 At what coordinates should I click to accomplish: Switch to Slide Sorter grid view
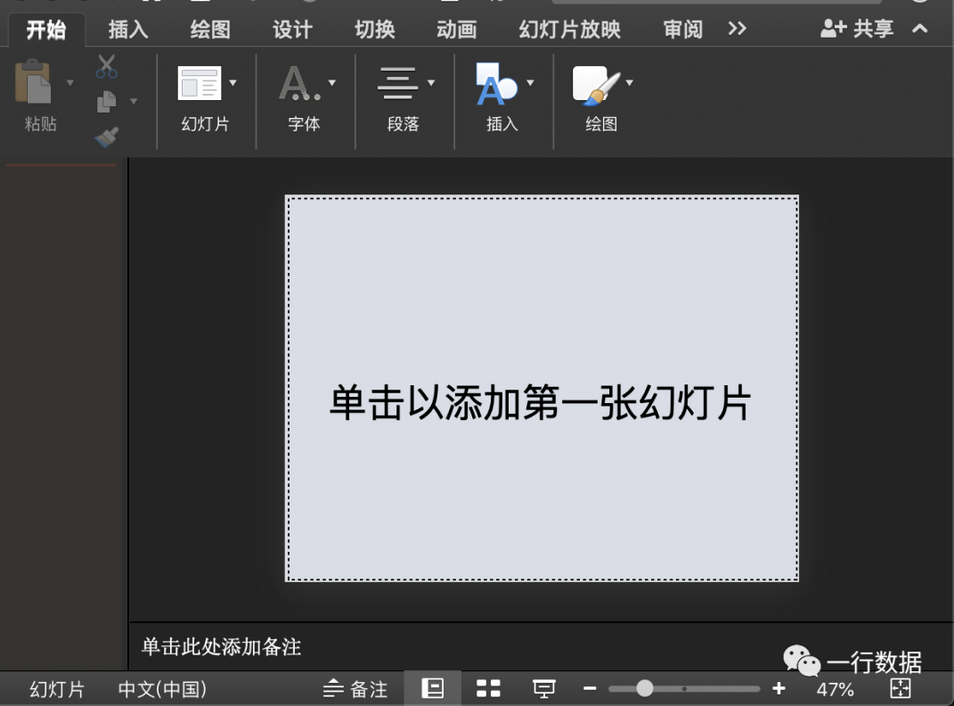pyautogui.click(x=488, y=688)
